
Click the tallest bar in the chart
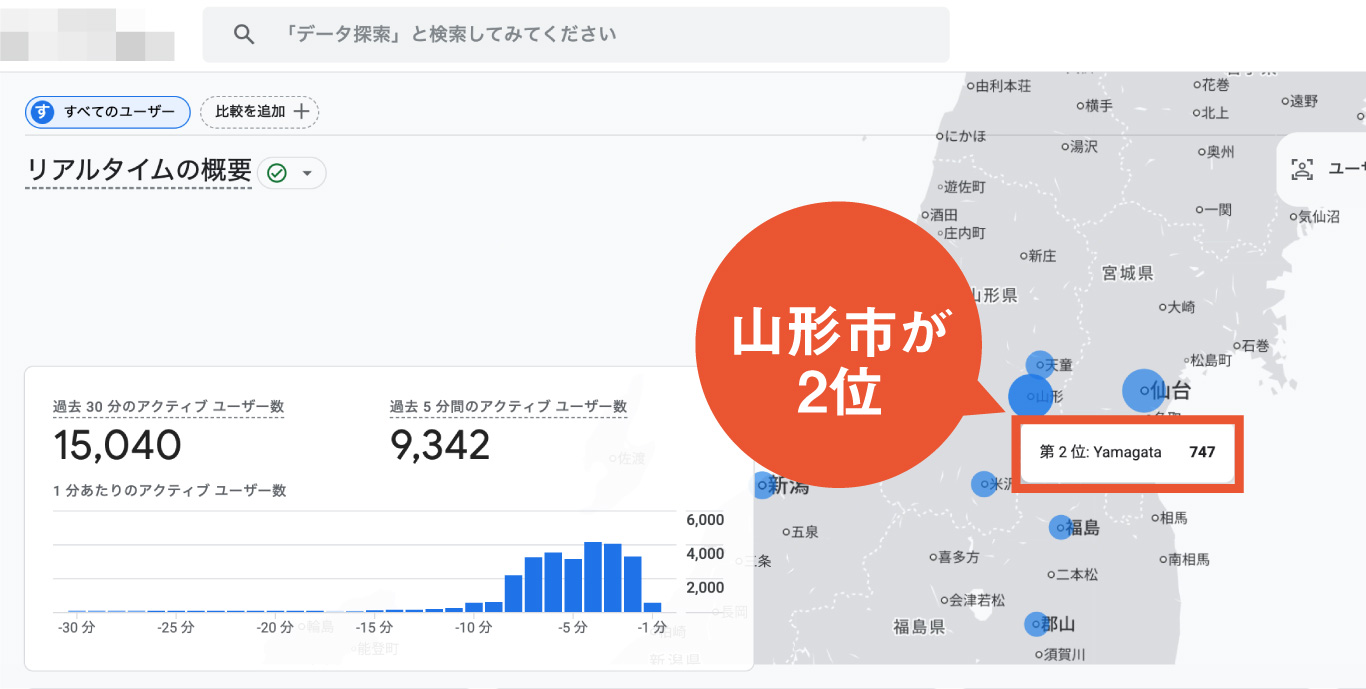tap(593, 577)
